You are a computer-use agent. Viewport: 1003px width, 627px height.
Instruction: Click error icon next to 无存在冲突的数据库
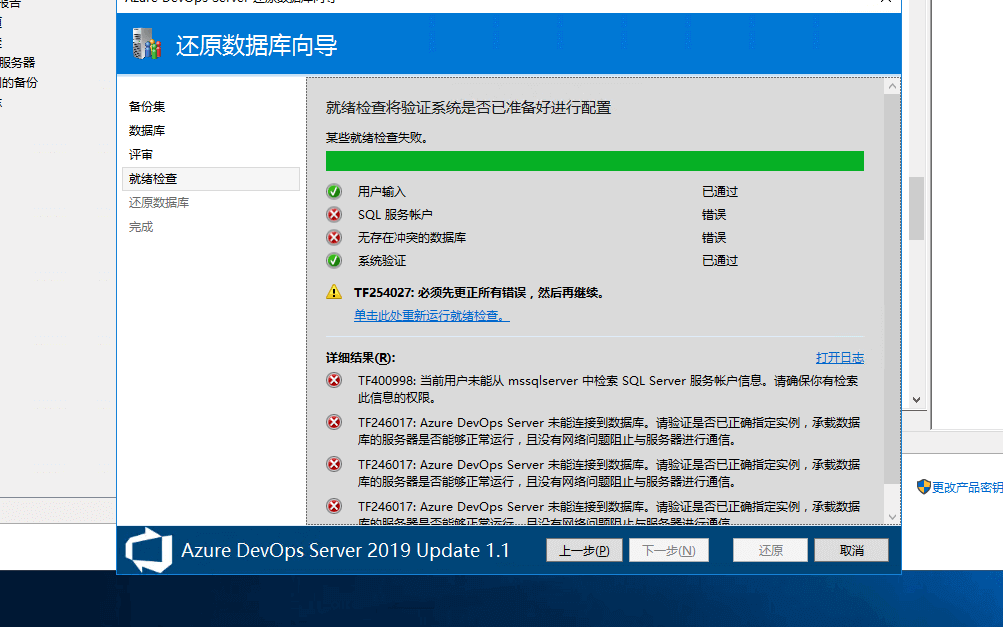click(334, 238)
